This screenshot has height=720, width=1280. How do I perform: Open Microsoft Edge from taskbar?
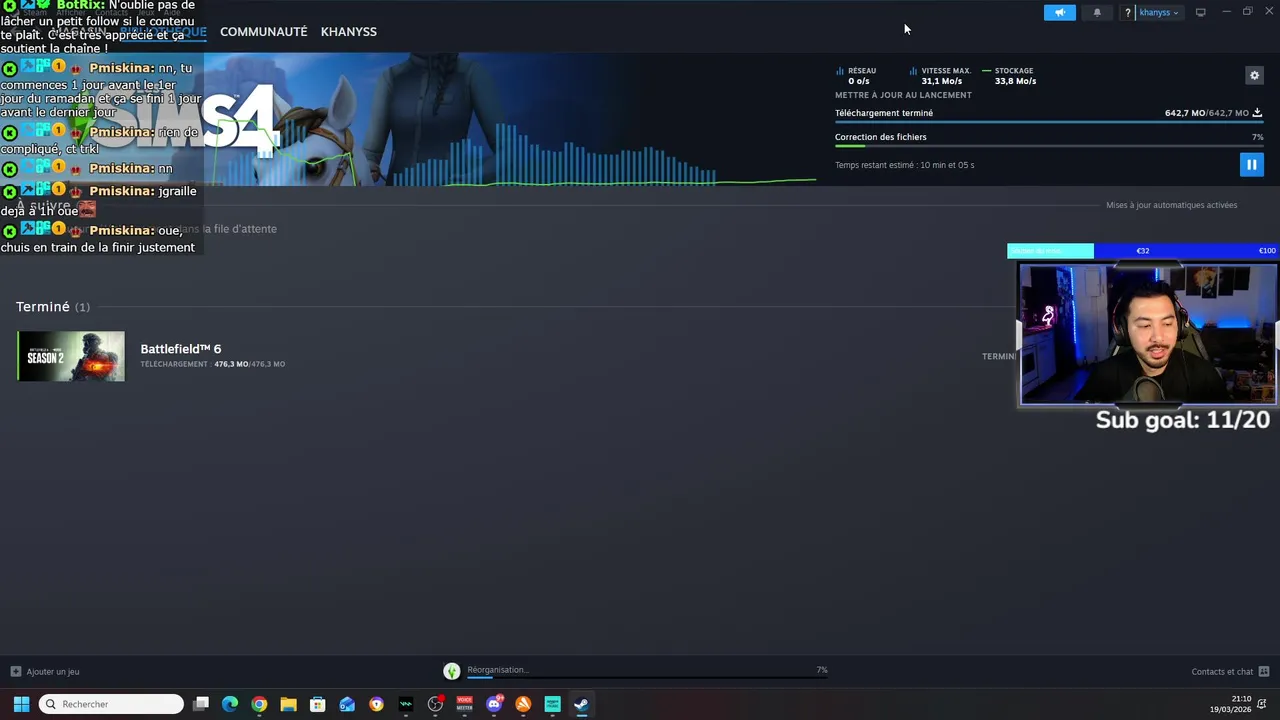click(230, 704)
